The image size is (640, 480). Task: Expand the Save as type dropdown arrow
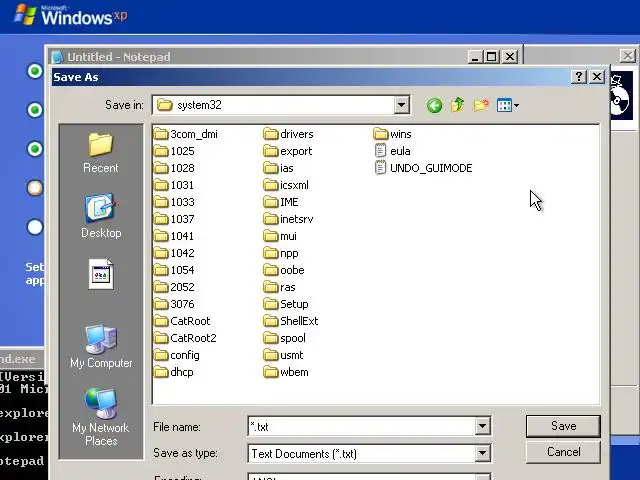482,453
